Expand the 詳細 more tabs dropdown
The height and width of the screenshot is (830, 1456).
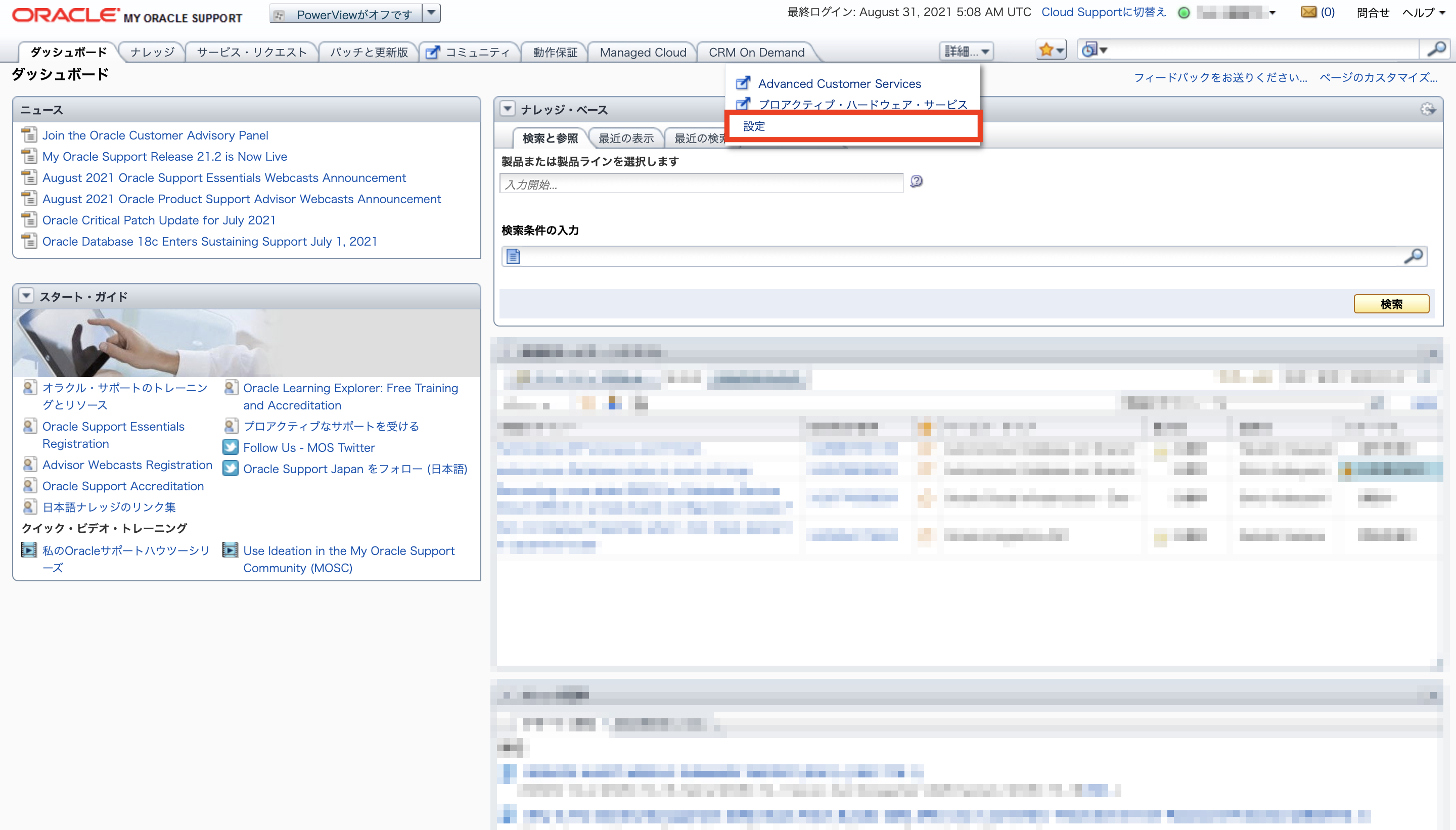click(x=966, y=52)
